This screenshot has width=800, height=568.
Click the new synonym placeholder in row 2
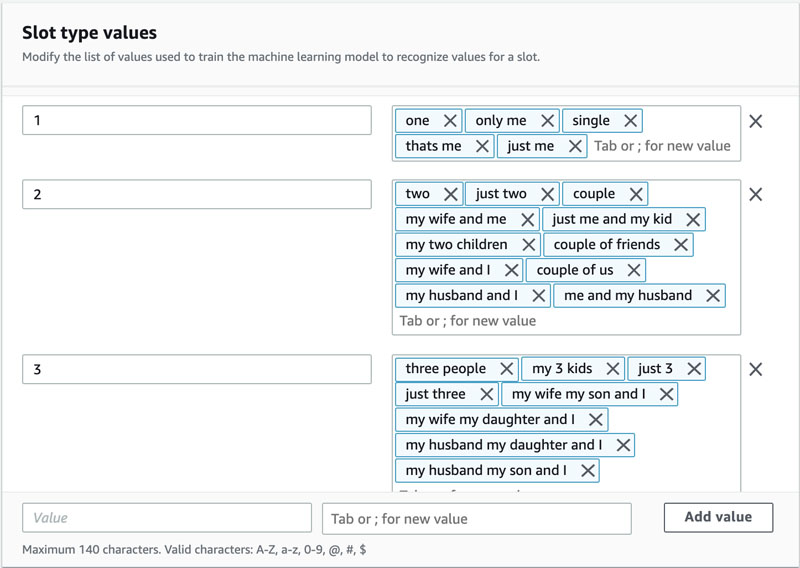(x=468, y=321)
